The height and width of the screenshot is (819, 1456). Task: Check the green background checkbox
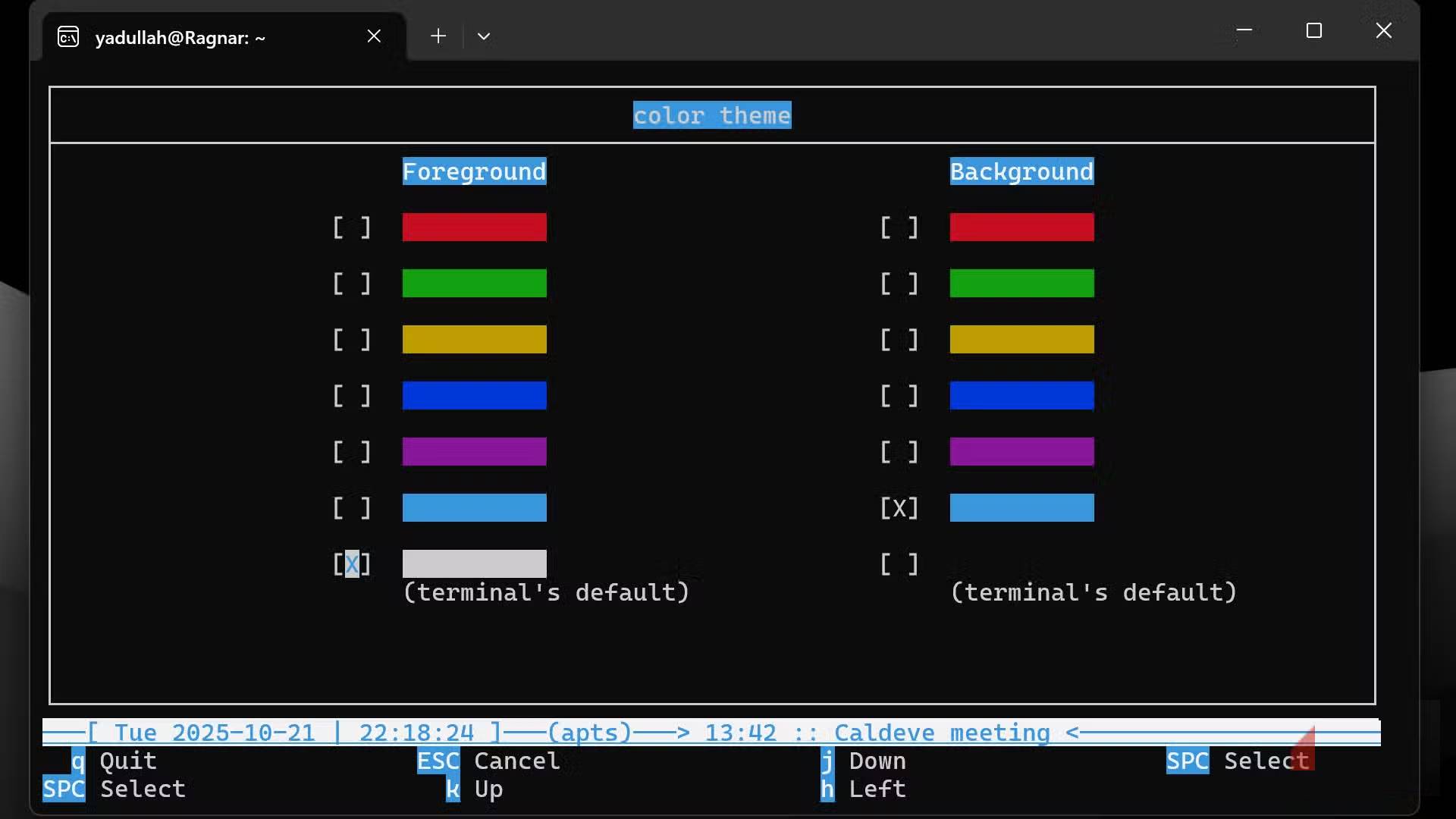(899, 284)
